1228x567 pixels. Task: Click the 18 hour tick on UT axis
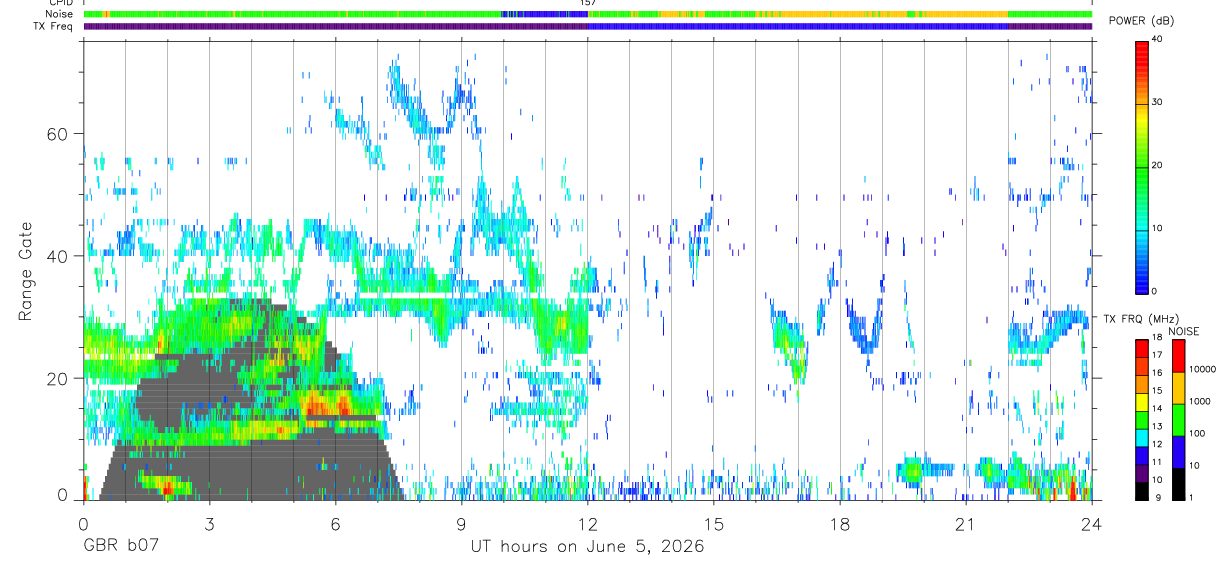coord(840,522)
